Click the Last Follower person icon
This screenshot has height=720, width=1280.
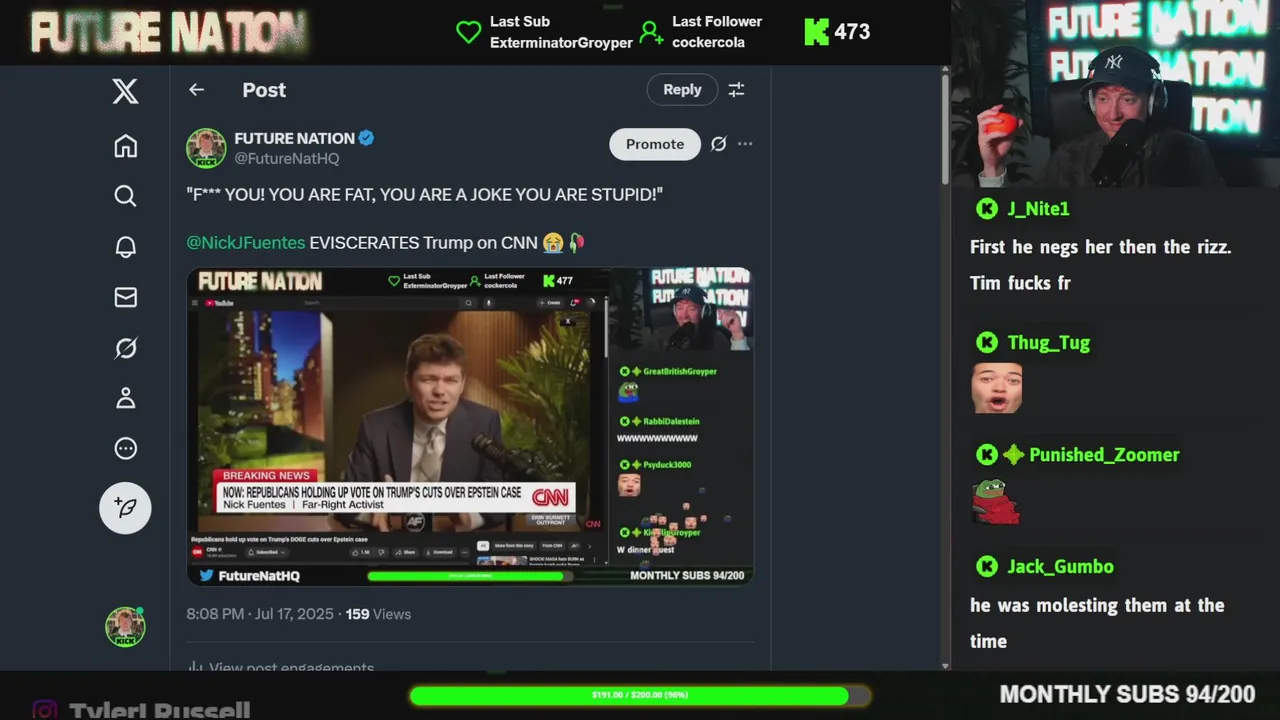pyautogui.click(x=651, y=33)
